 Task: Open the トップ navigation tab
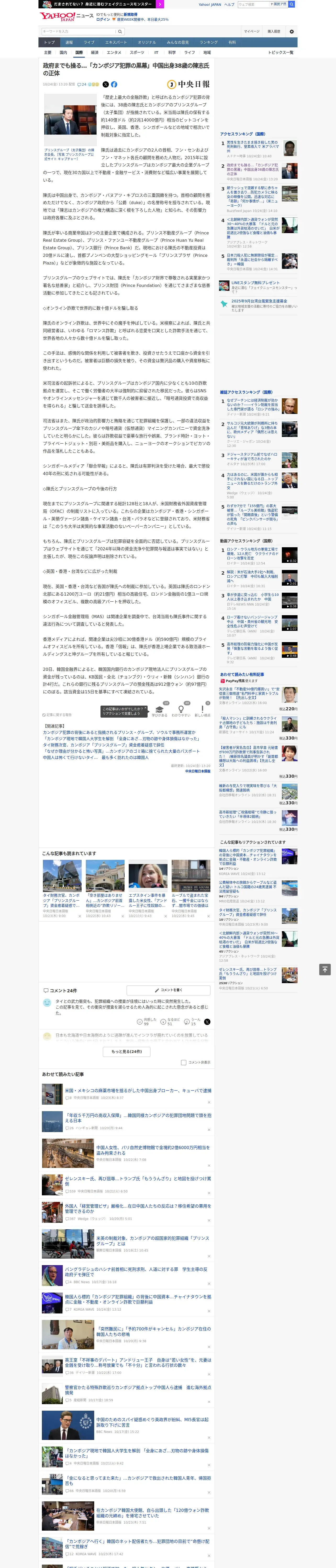point(49,43)
